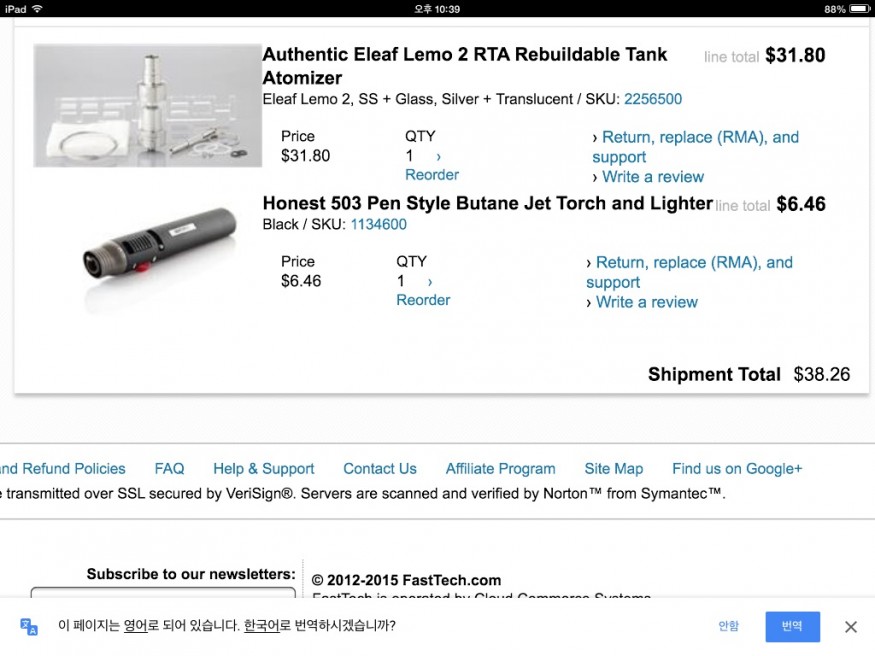Tap the Wi-Fi status icon
The height and width of the screenshot is (656, 875).
(x=37, y=9)
